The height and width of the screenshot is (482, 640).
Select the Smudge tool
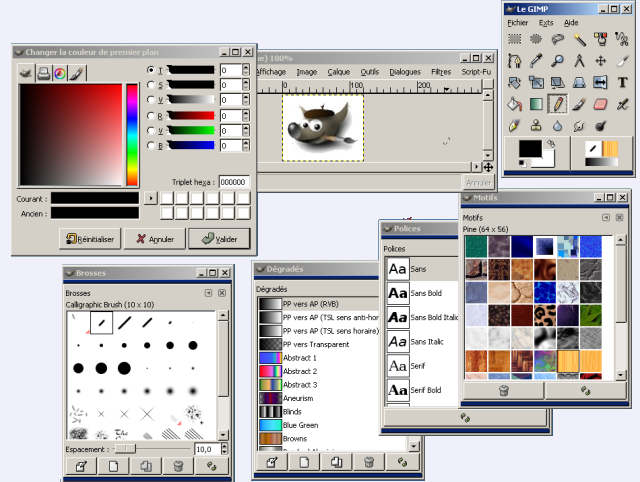(x=579, y=126)
